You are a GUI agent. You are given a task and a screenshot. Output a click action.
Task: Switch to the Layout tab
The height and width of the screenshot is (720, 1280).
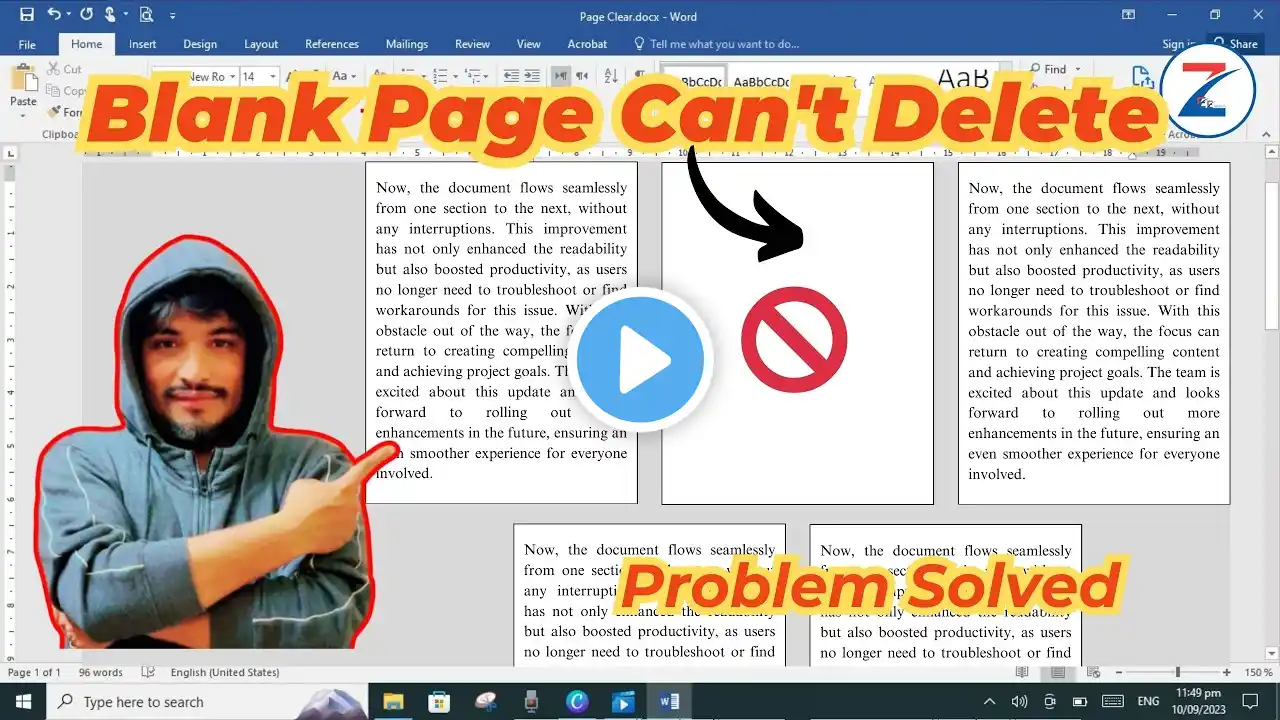[261, 44]
